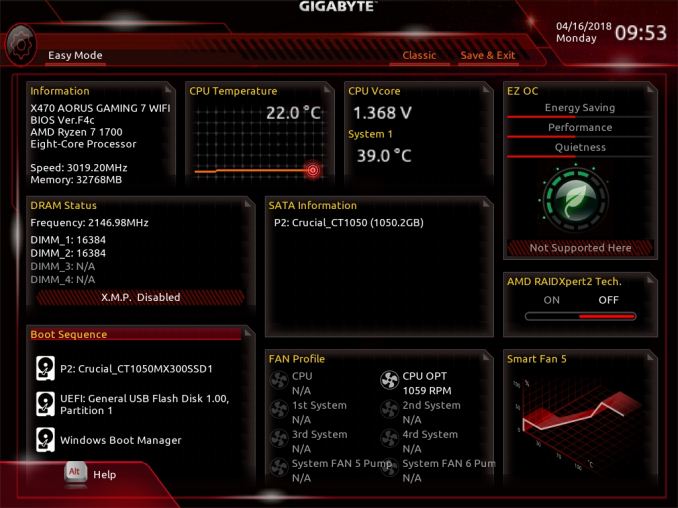Click the CPU temperature graph marker
The width and height of the screenshot is (678, 508).
coord(313,170)
